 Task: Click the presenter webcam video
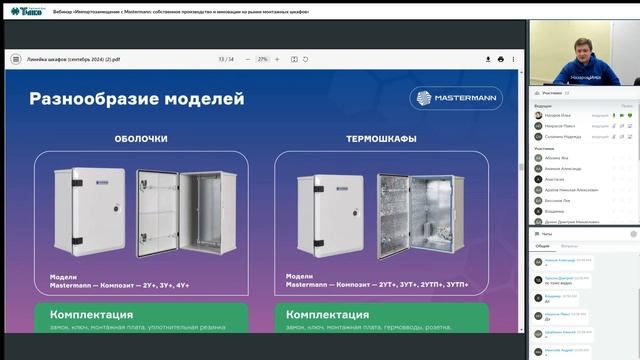(x=584, y=53)
